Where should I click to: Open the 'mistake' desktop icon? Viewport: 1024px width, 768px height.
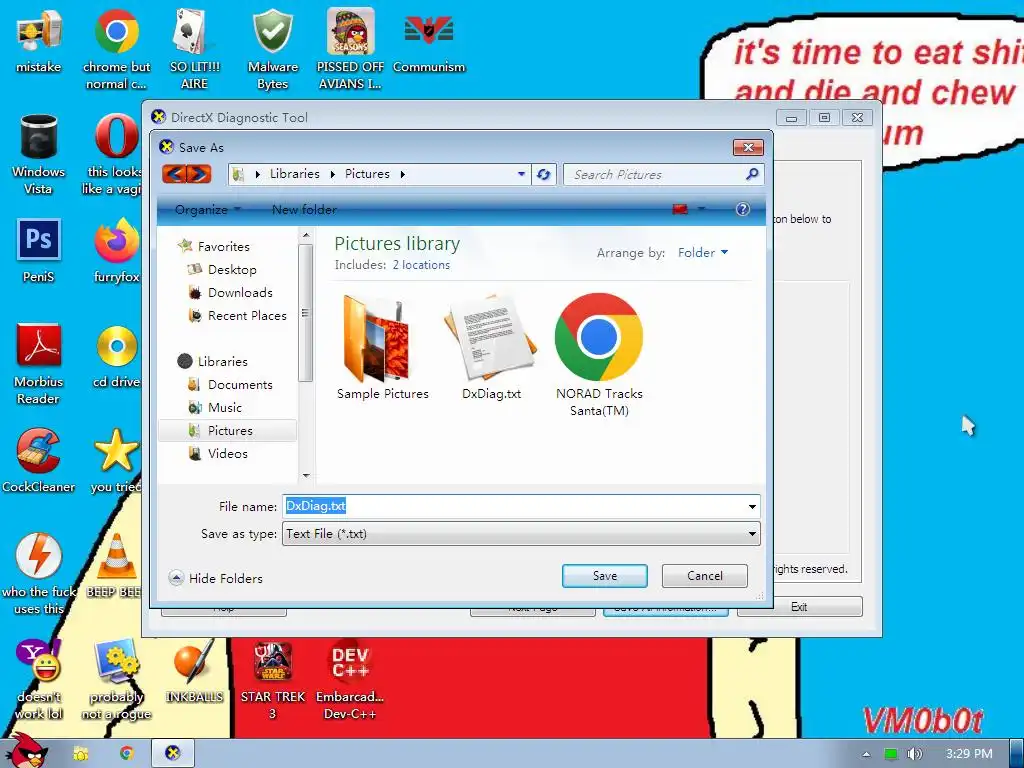(39, 41)
